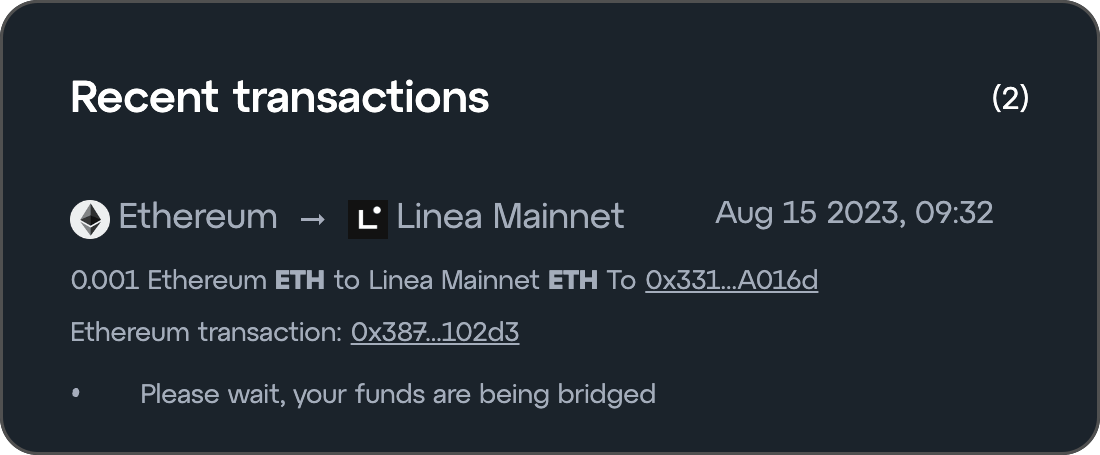1100x455 pixels.
Task: Click the 'funds are being bridged' status message
Action: coord(398,394)
